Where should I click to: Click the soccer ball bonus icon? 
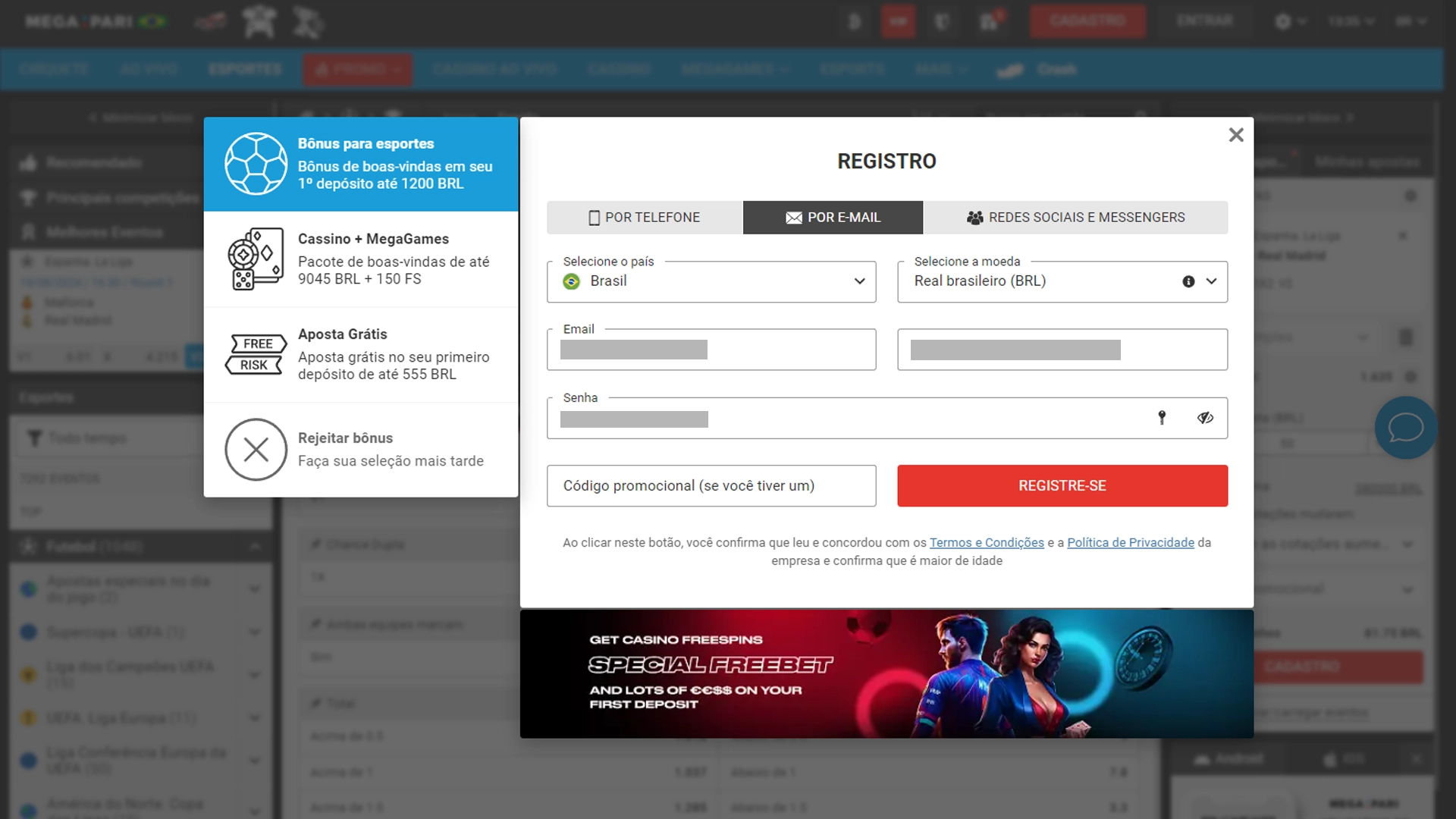(256, 164)
